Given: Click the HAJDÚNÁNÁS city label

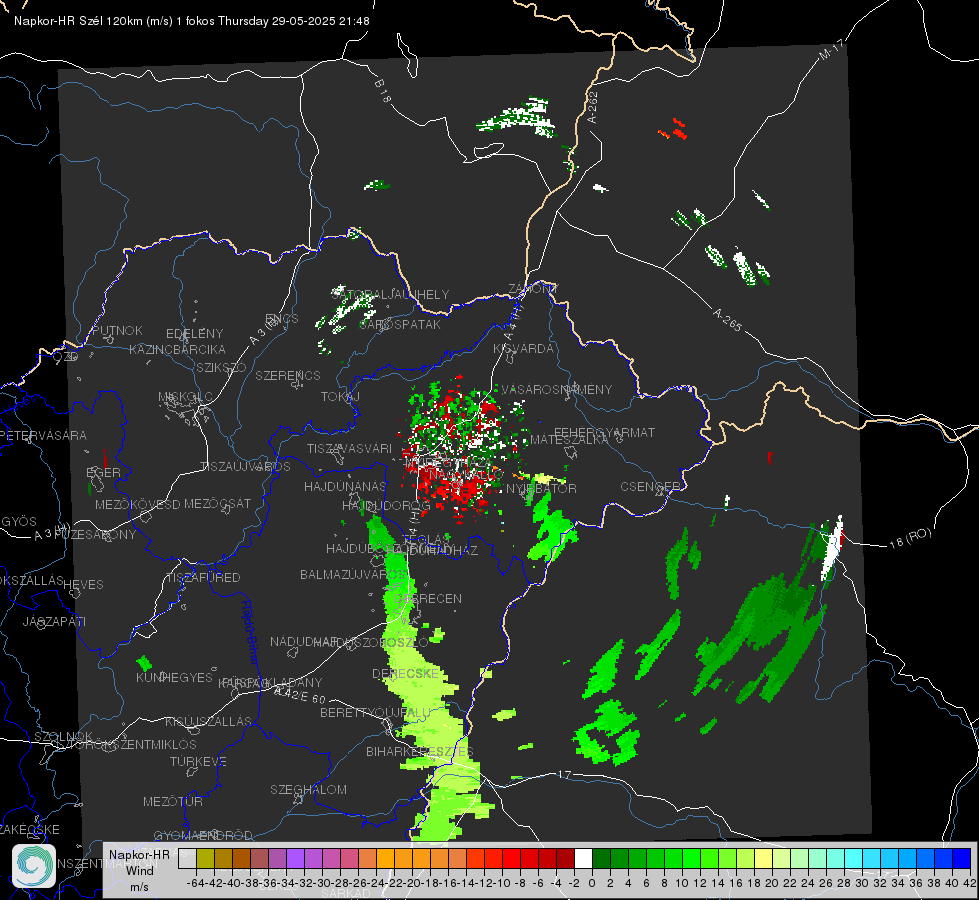Looking at the screenshot, I should coord(345,486).
